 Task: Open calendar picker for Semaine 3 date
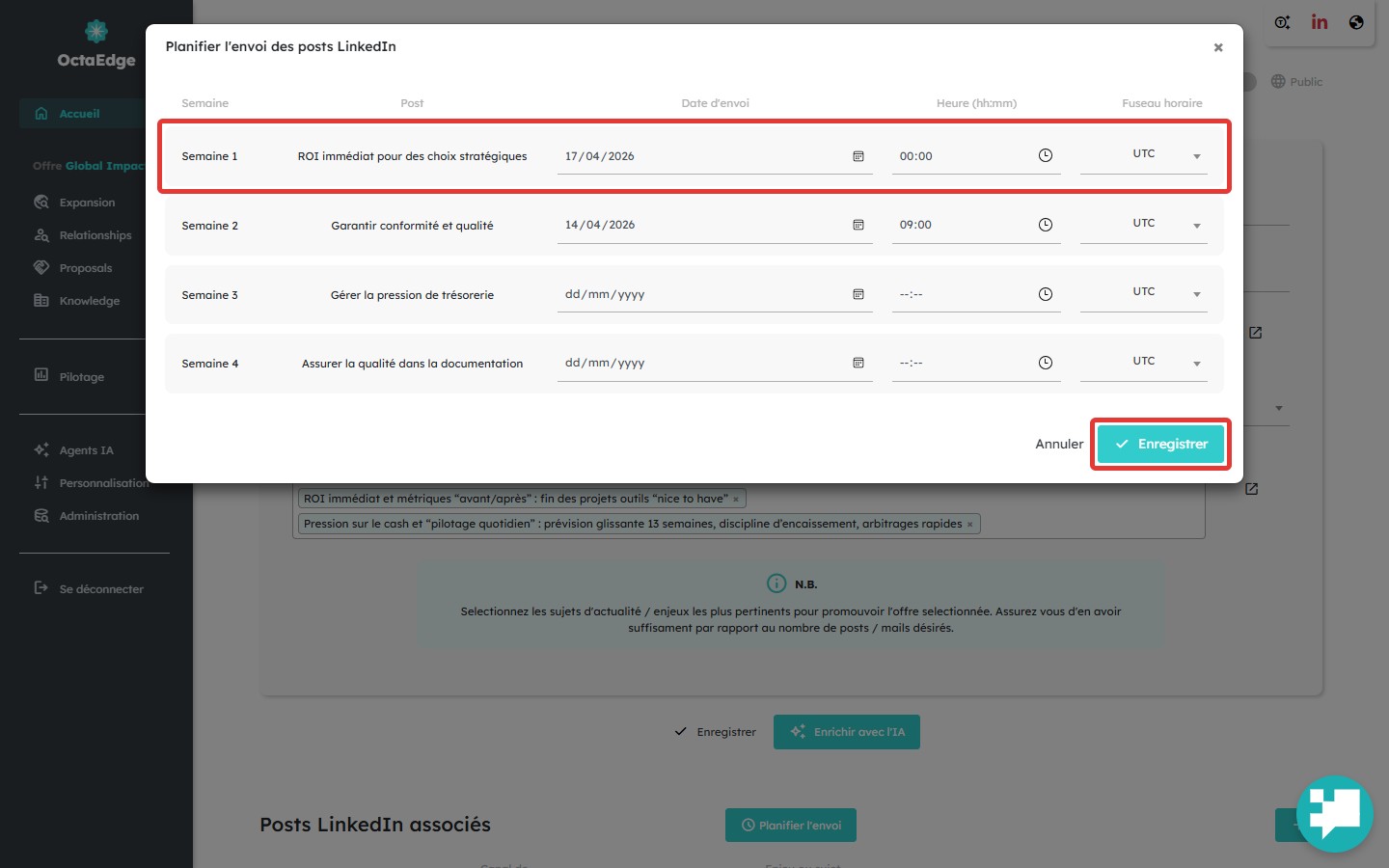pyautogui.click(x=858, y=294)
